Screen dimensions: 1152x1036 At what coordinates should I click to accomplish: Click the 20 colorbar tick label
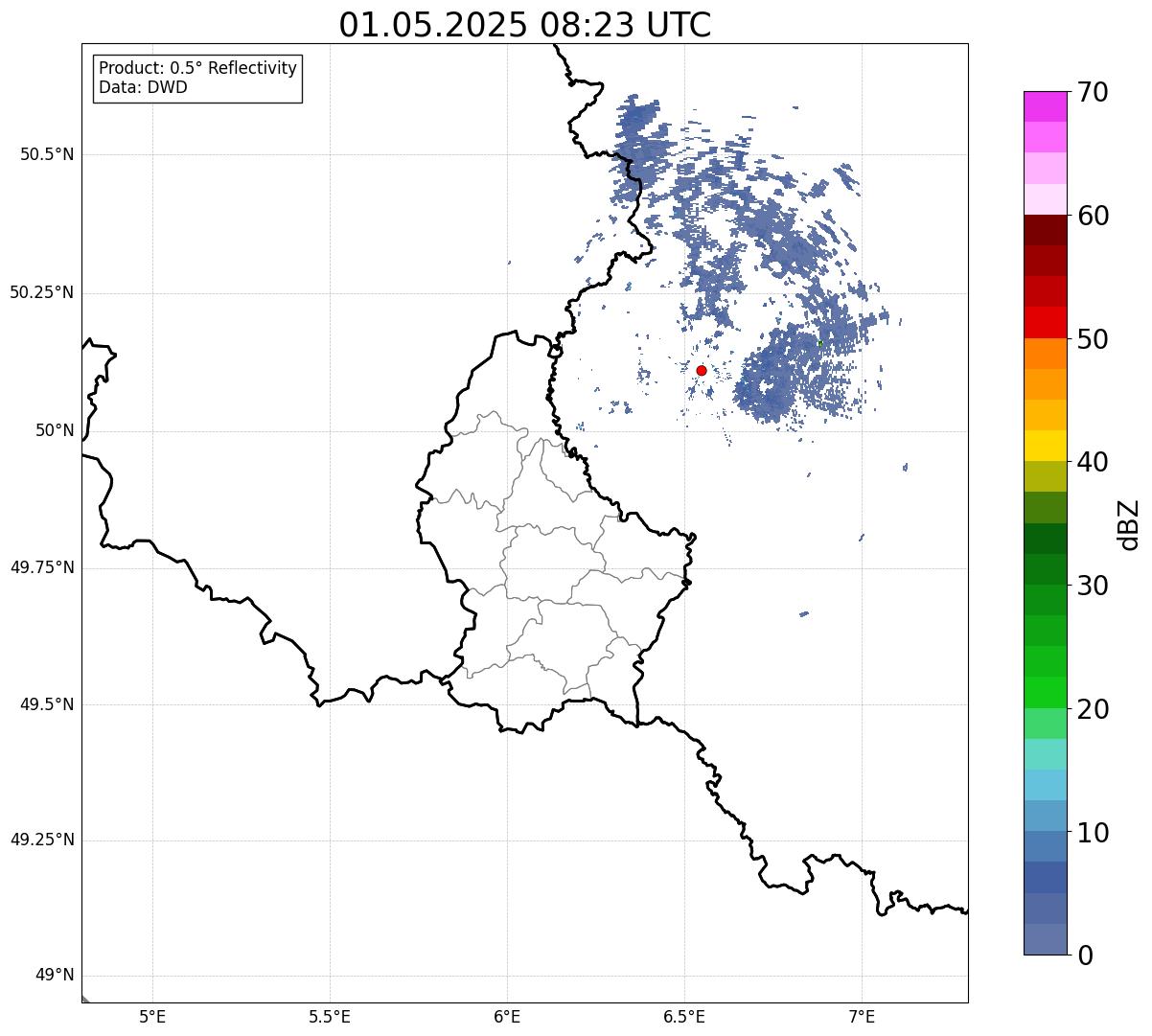click(1093, 709)
